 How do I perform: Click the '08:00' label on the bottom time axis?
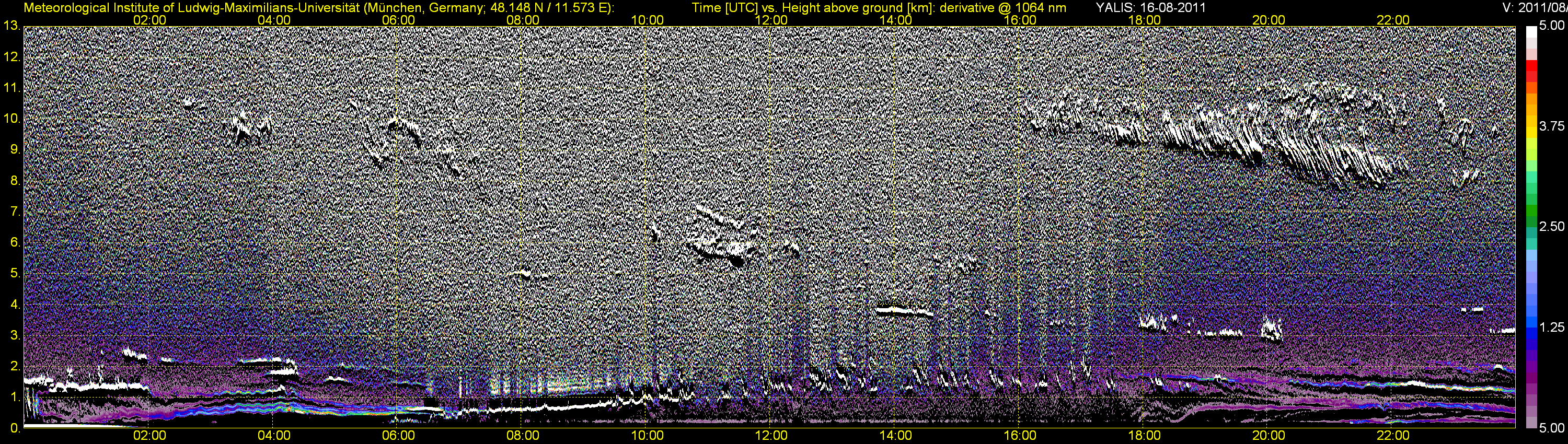[523, 436]
